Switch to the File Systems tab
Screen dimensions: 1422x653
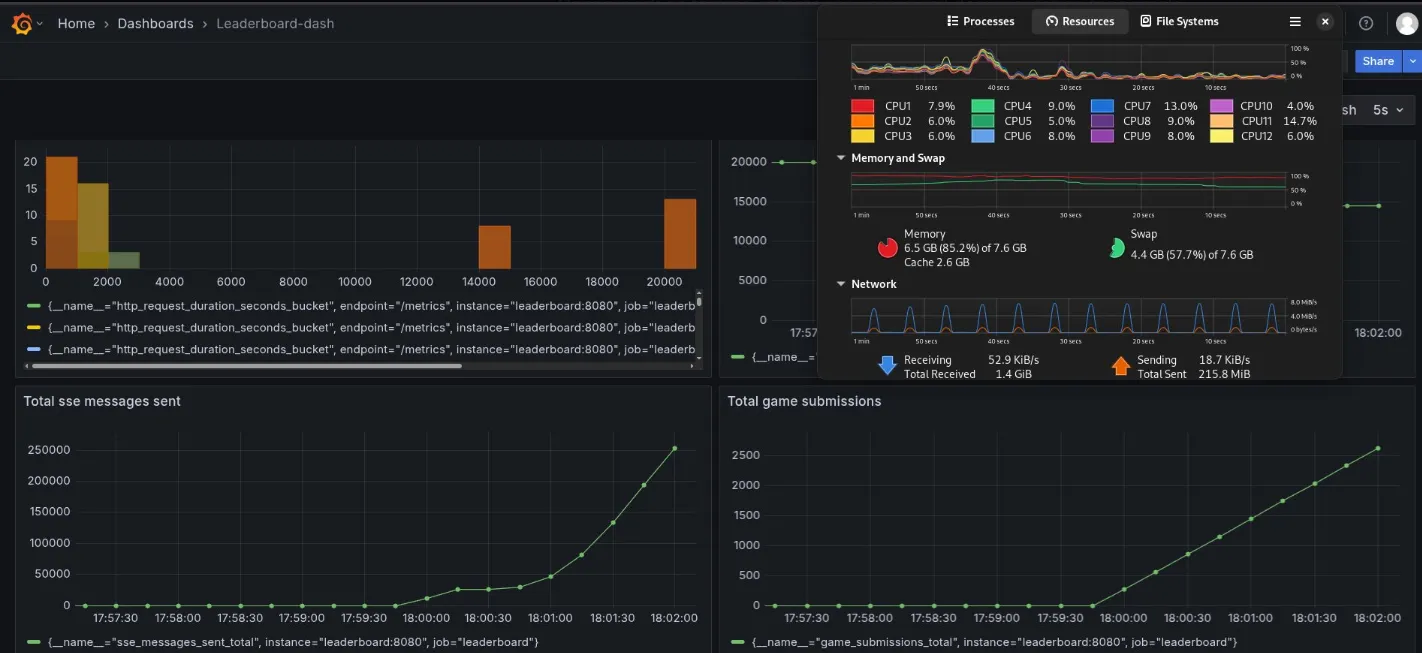coord(1180,20)
